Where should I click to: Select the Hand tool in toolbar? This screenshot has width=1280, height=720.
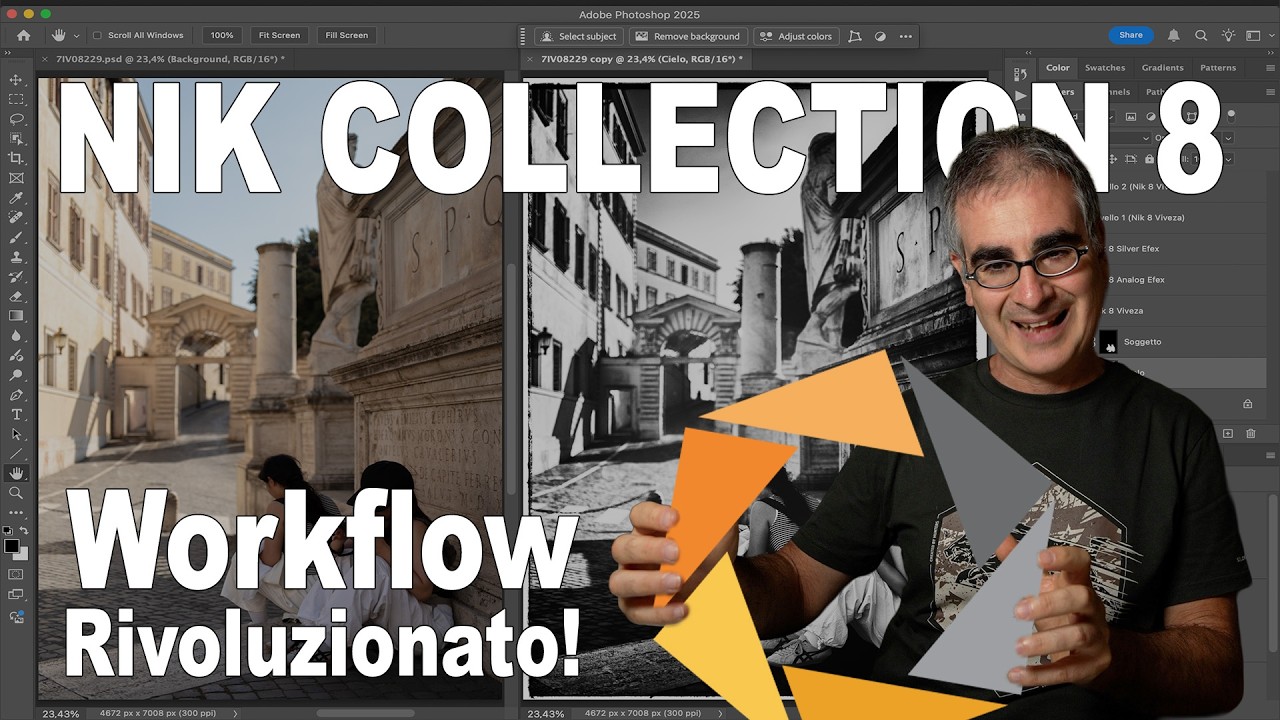[x=16, y=473]
